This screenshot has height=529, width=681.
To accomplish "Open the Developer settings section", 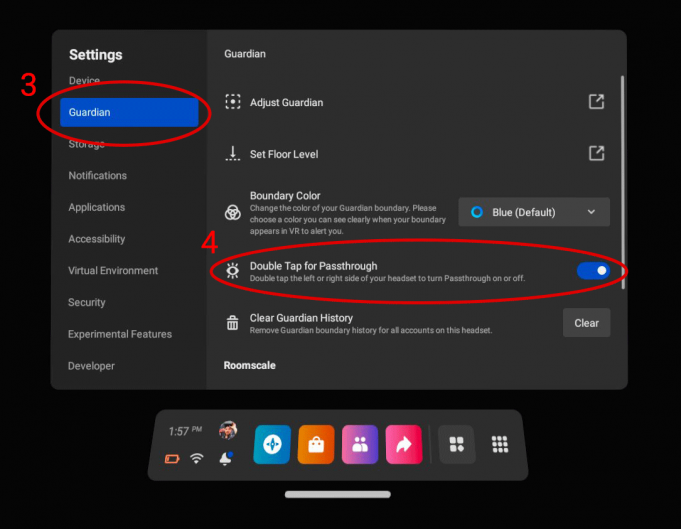I will 92,366.
